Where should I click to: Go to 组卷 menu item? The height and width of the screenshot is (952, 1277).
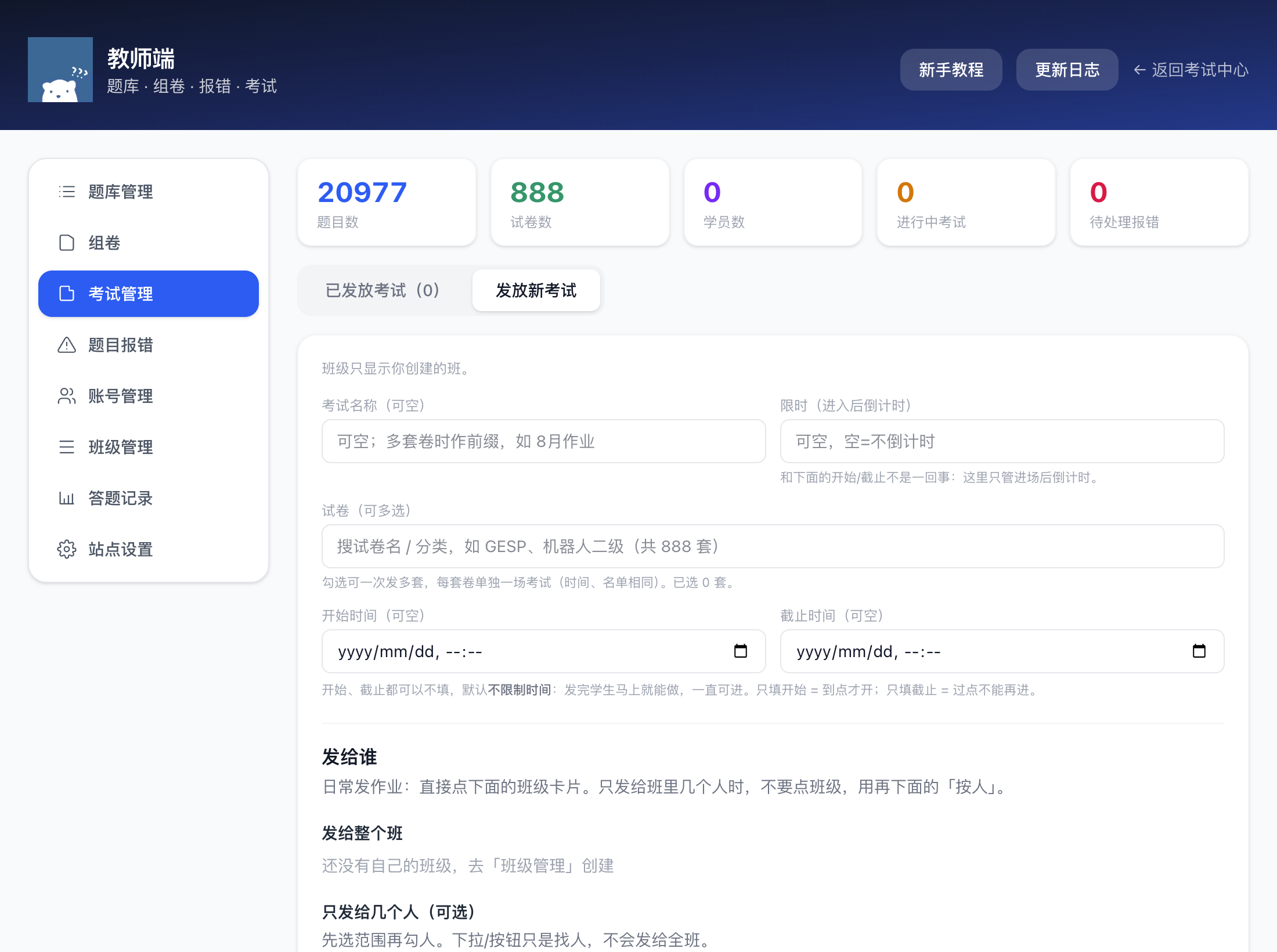coord(149,243)
